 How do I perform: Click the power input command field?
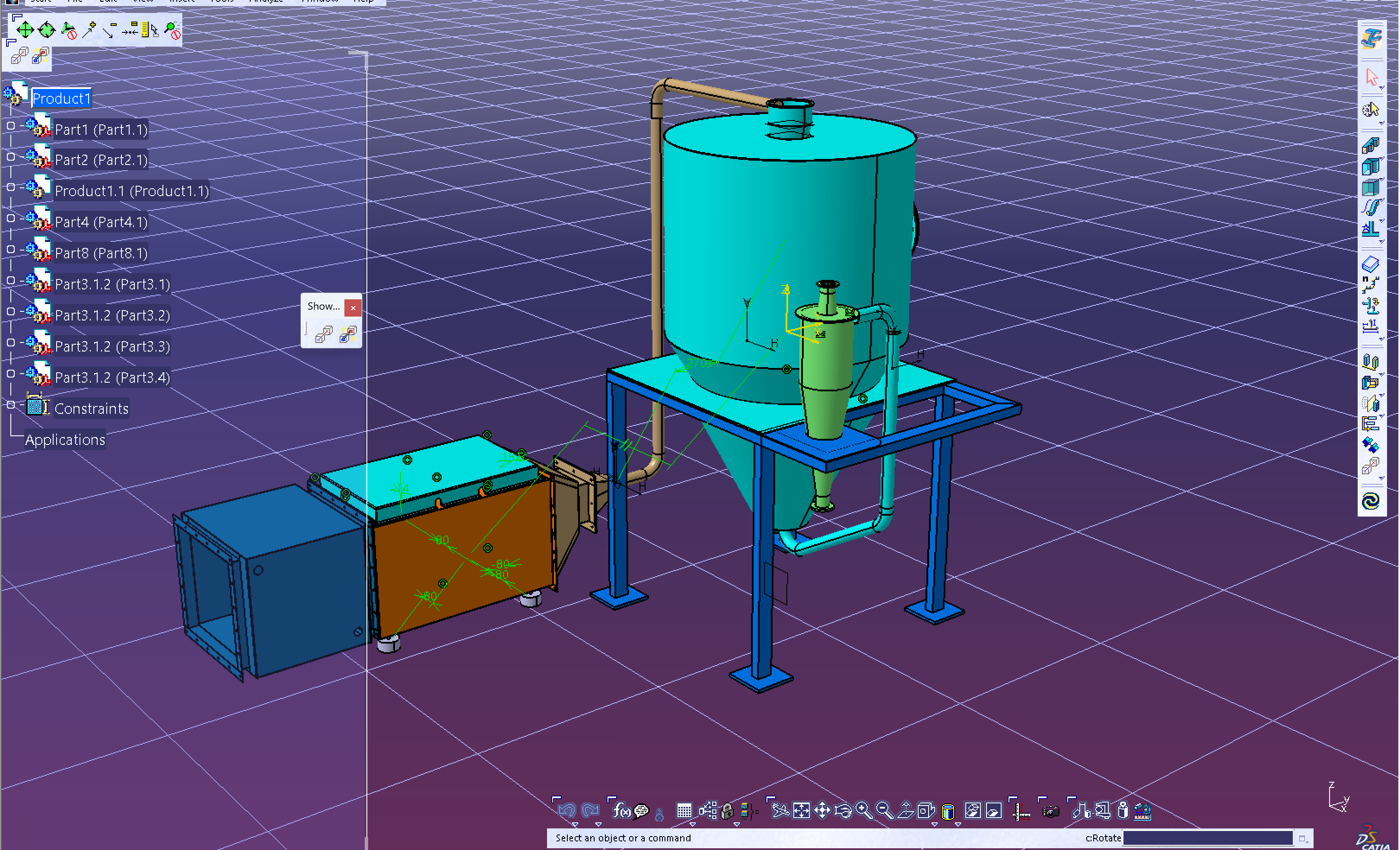pyautogui.click(x=1208, y=837)
